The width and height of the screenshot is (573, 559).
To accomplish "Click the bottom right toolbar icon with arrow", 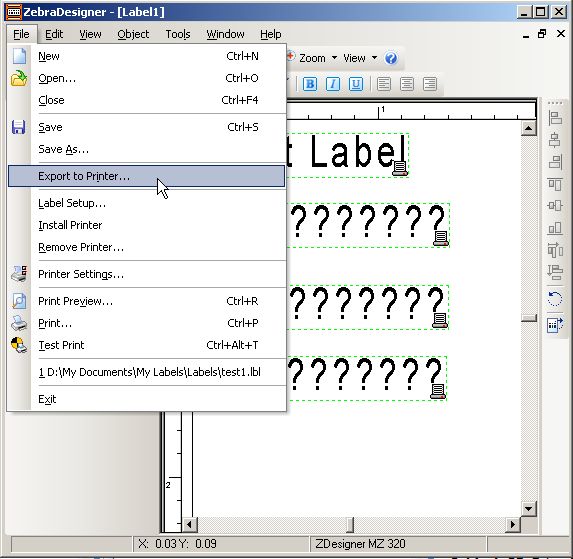I will pos(555,324).
